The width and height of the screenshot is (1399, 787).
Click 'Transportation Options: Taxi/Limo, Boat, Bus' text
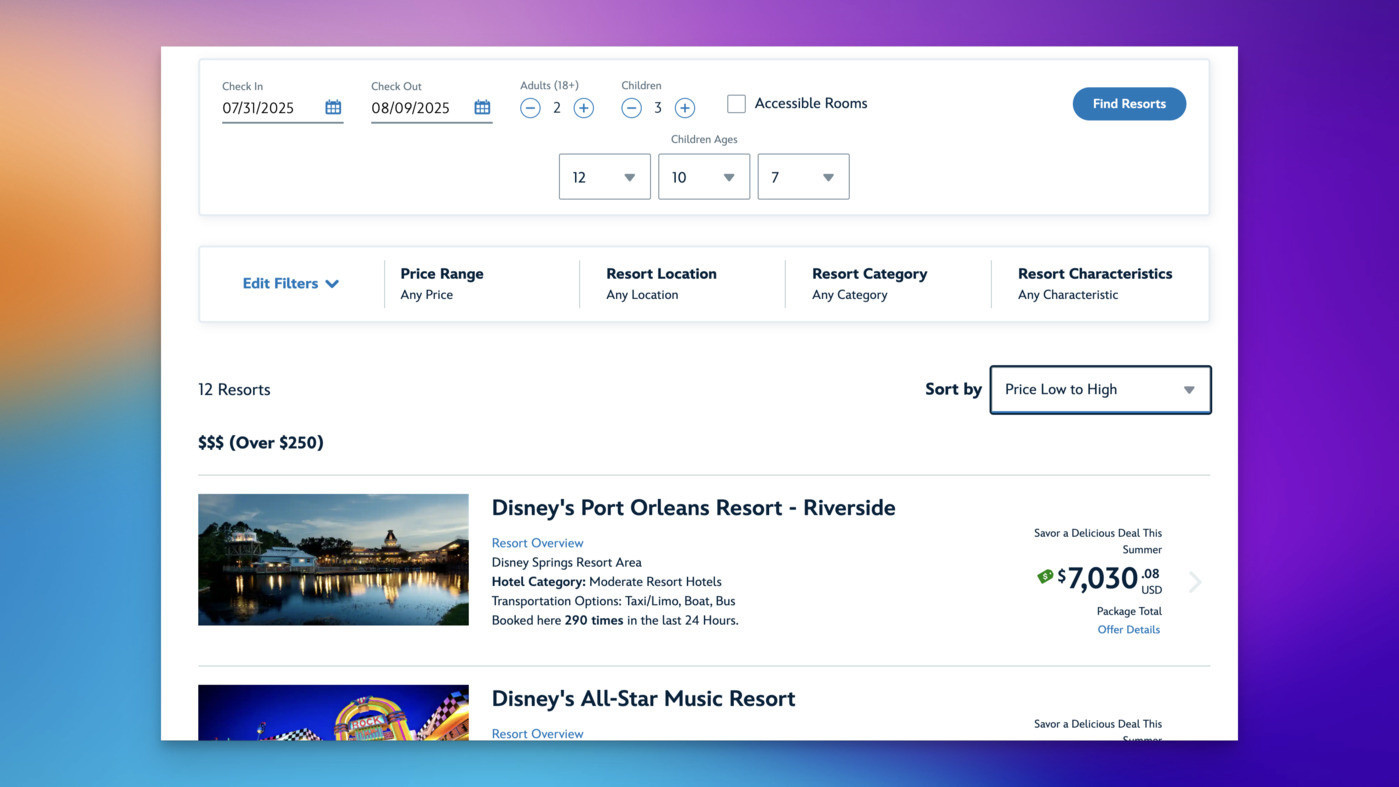613,601
